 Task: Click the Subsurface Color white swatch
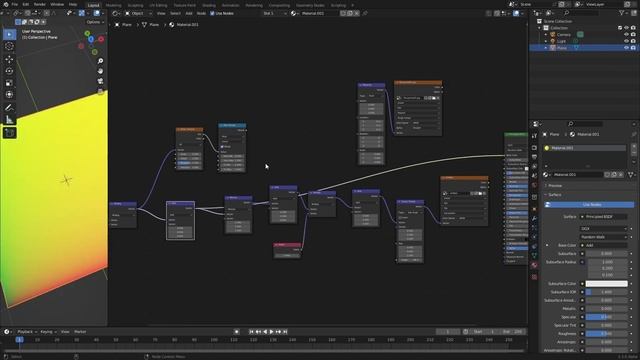607,283
